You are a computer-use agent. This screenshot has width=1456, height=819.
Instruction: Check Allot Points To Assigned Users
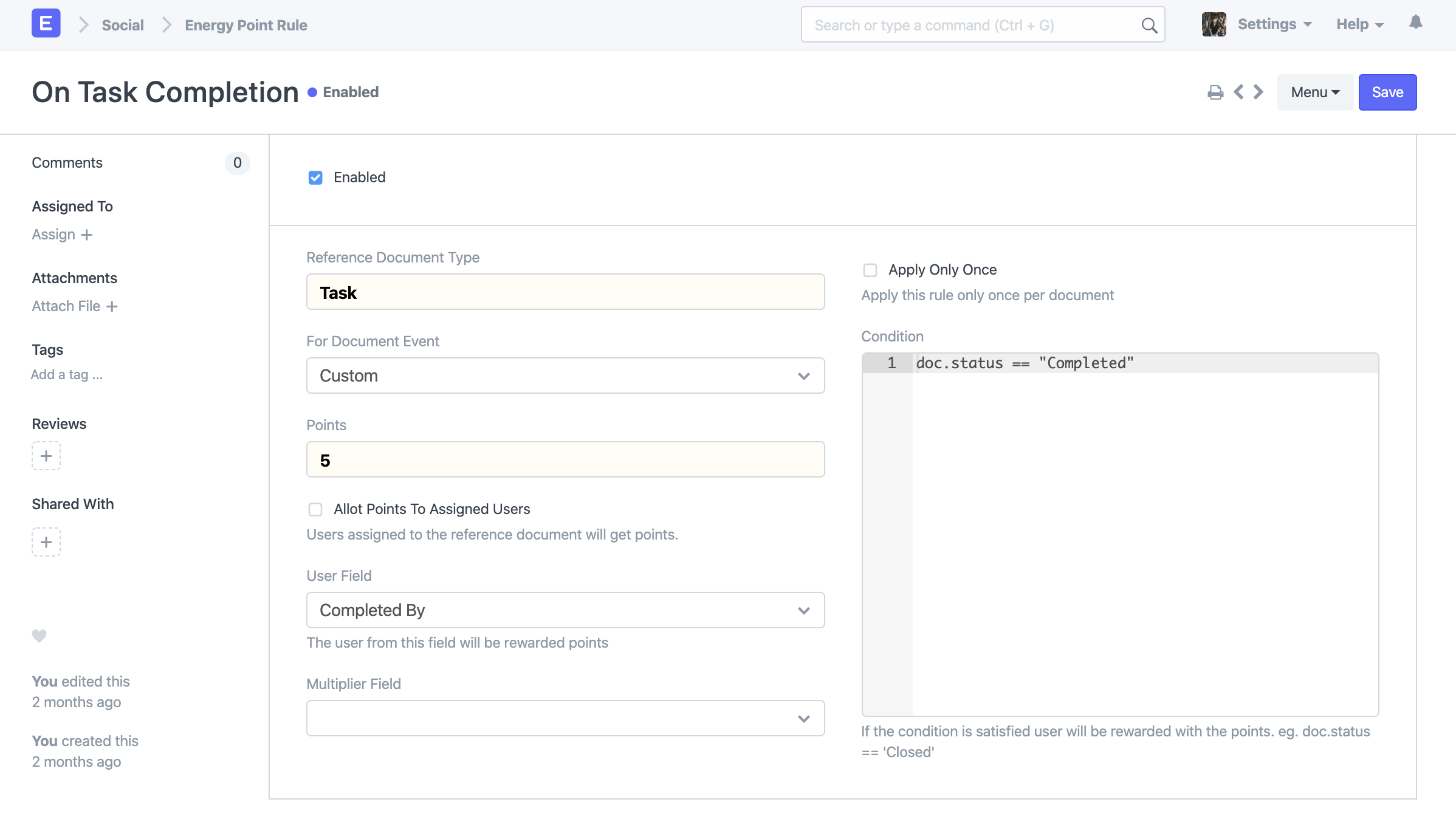315,509
